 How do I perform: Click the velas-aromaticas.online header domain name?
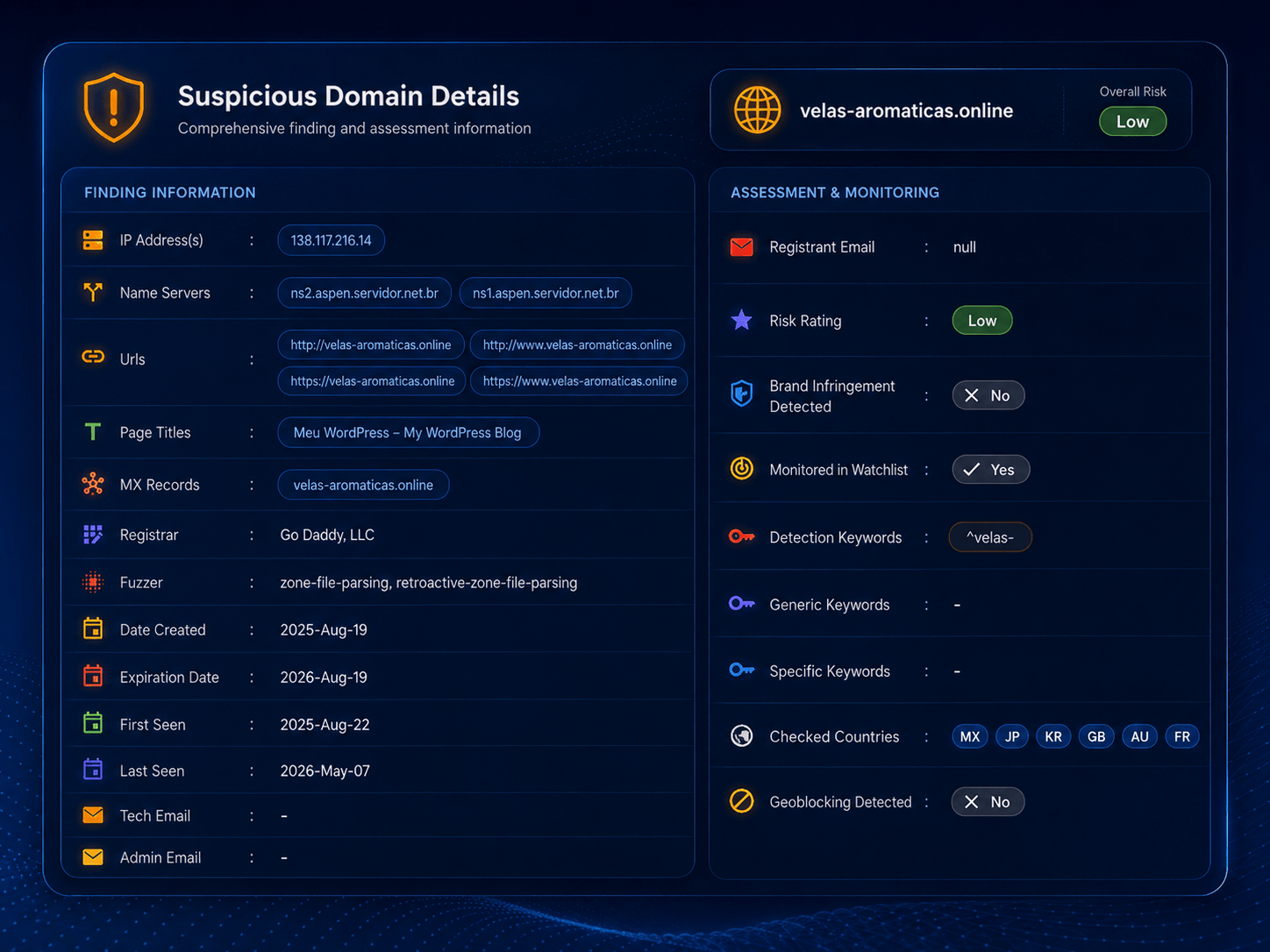tap(906, 110)
